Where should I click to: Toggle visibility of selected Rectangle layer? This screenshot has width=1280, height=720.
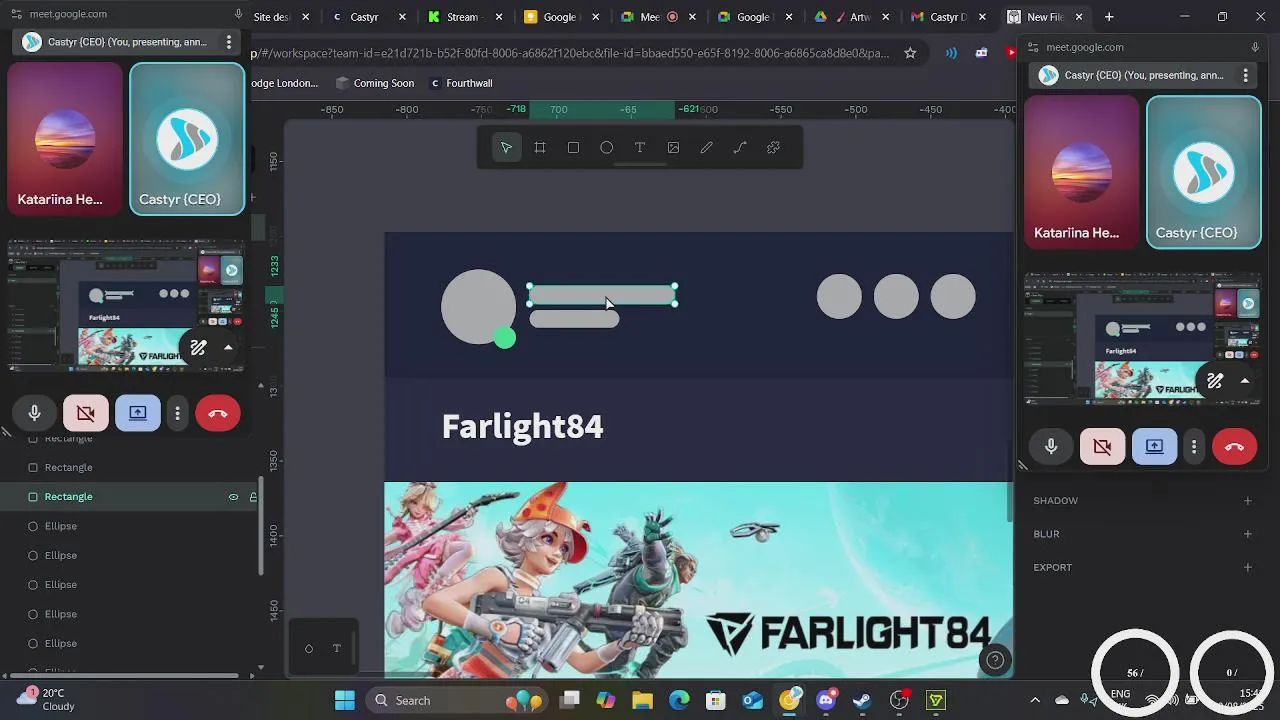(234, 497)
